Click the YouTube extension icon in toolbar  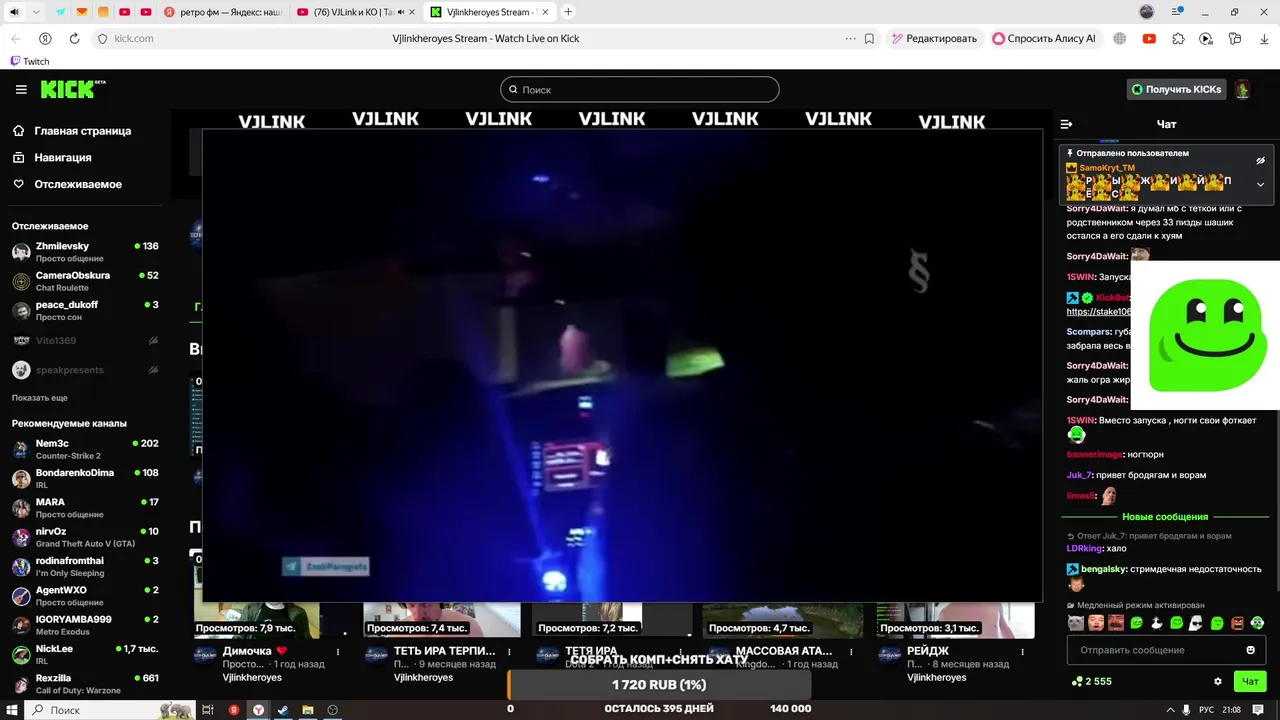[x=1149, y=38]
